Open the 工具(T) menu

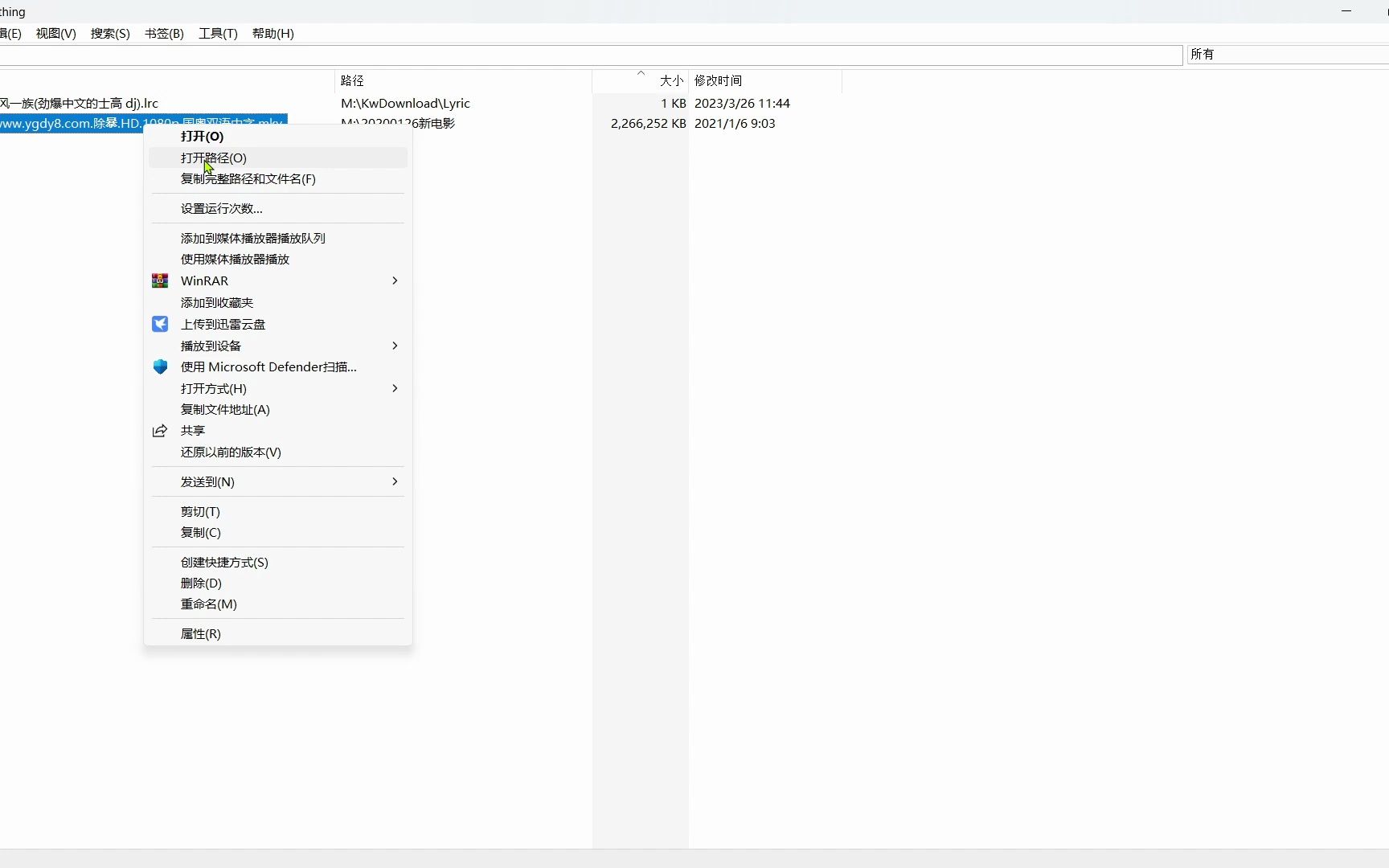(218, 33)
